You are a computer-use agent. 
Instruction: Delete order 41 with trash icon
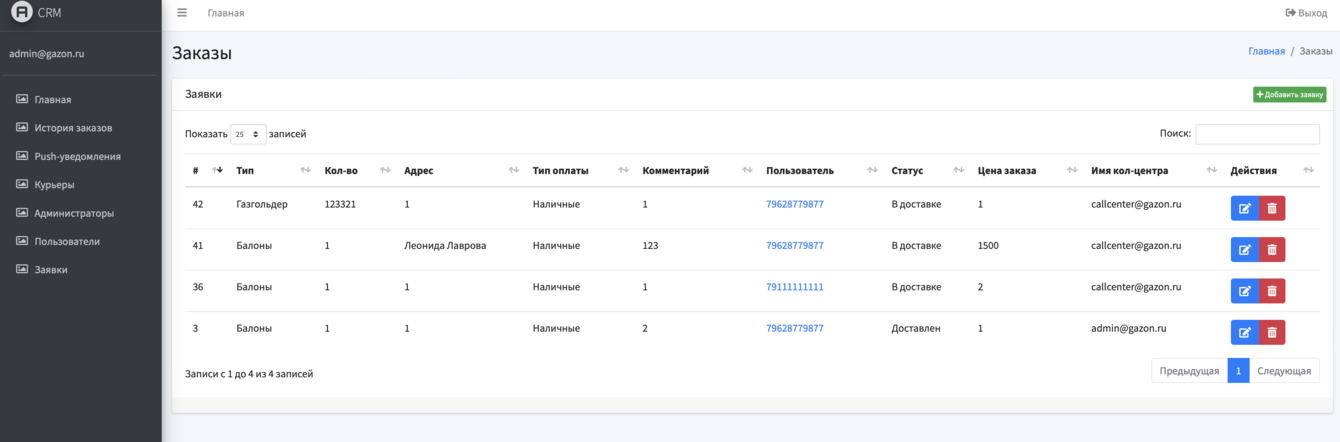pyautogui.click(x=1272, y=249)
